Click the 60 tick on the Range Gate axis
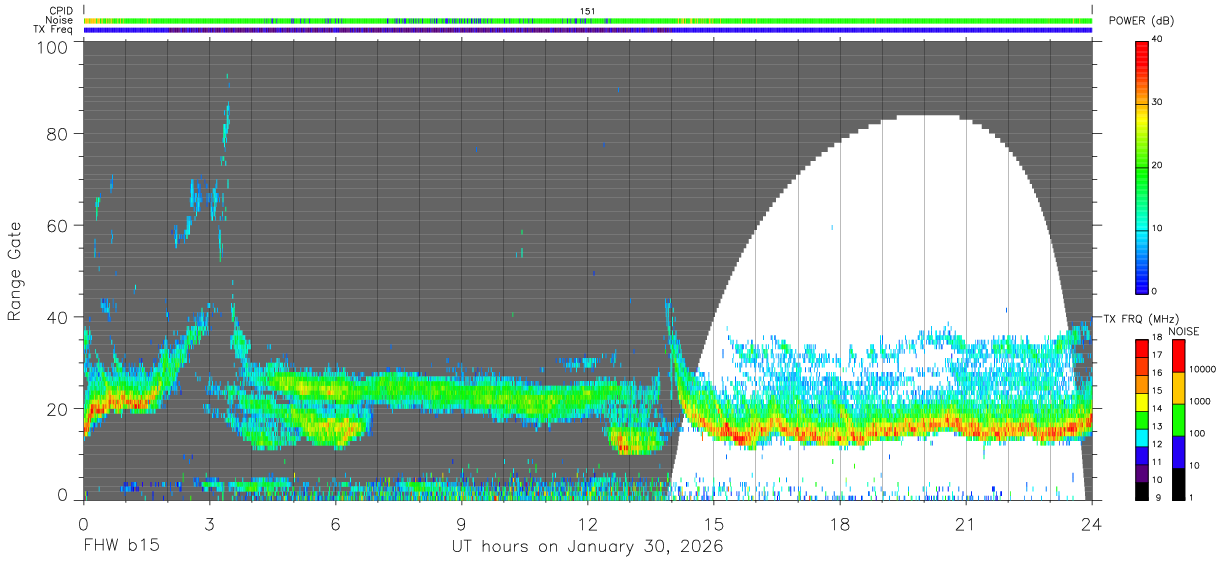Image resolution: width=1228 pixels, height=567 pixels. pos(56,225)
